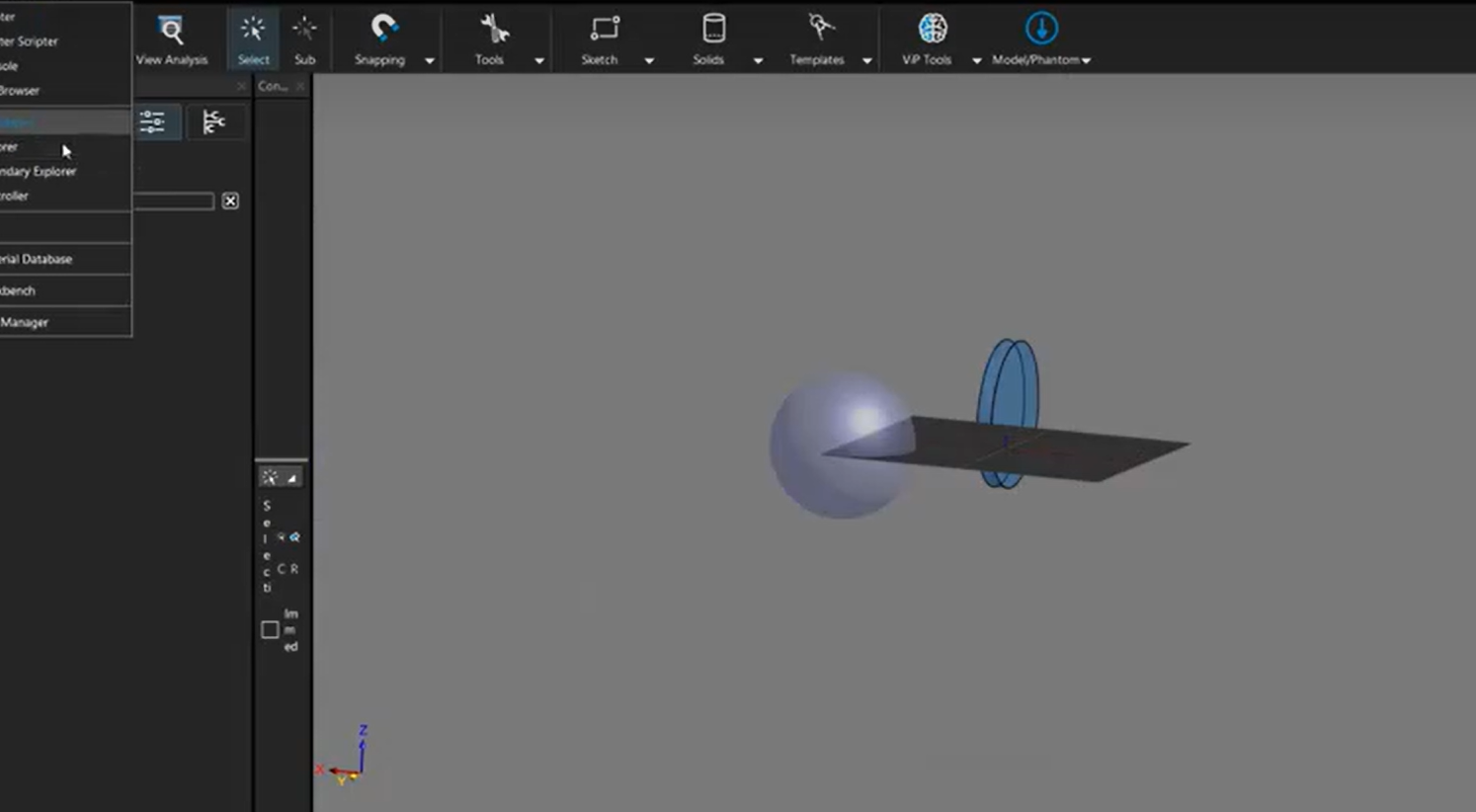1476x812 pixels.
Task: Open ViP Tools brain icon
Action: click(931, 30)
